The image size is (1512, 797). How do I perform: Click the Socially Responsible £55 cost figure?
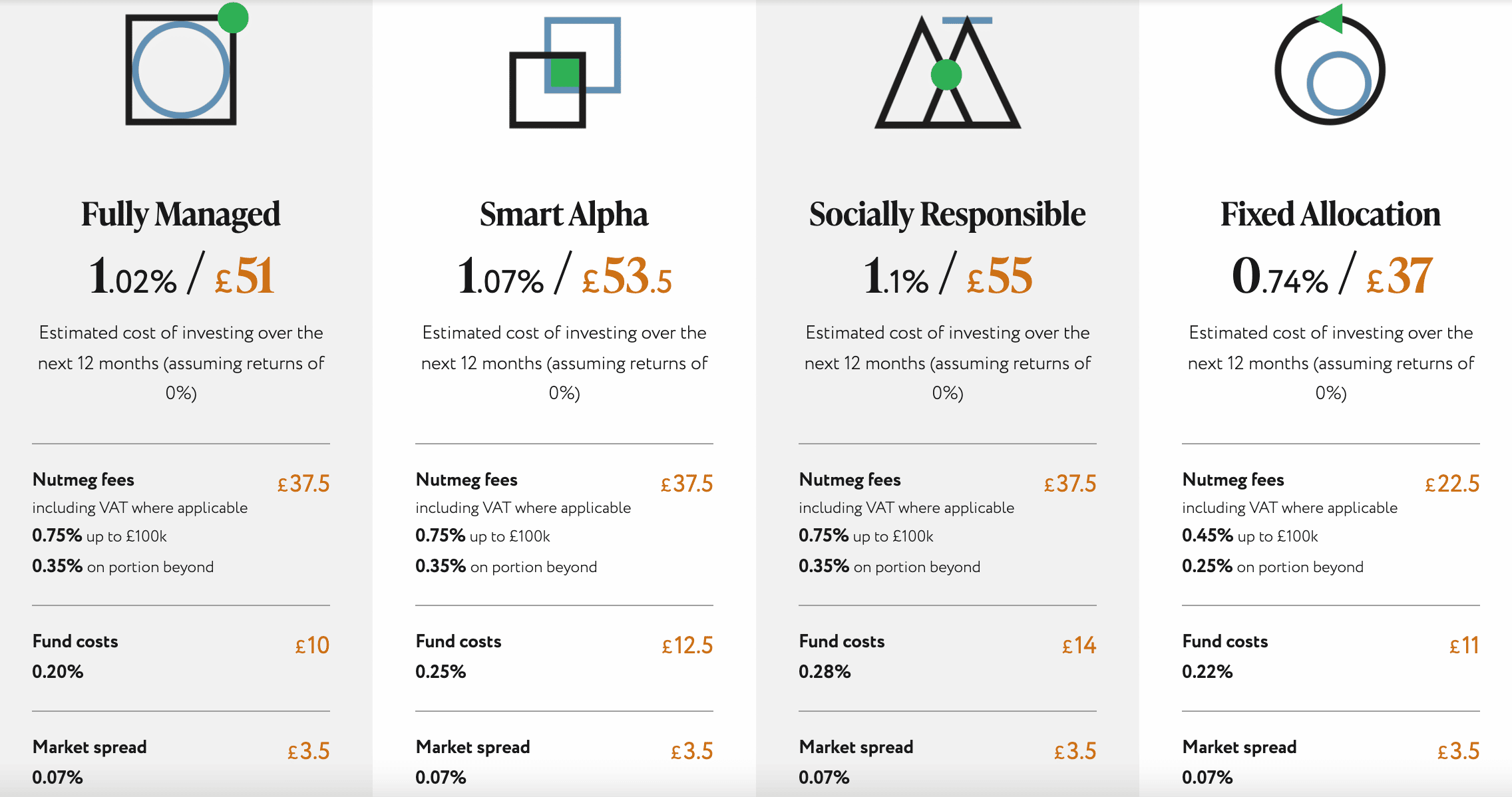click(x=1000, y=276)
